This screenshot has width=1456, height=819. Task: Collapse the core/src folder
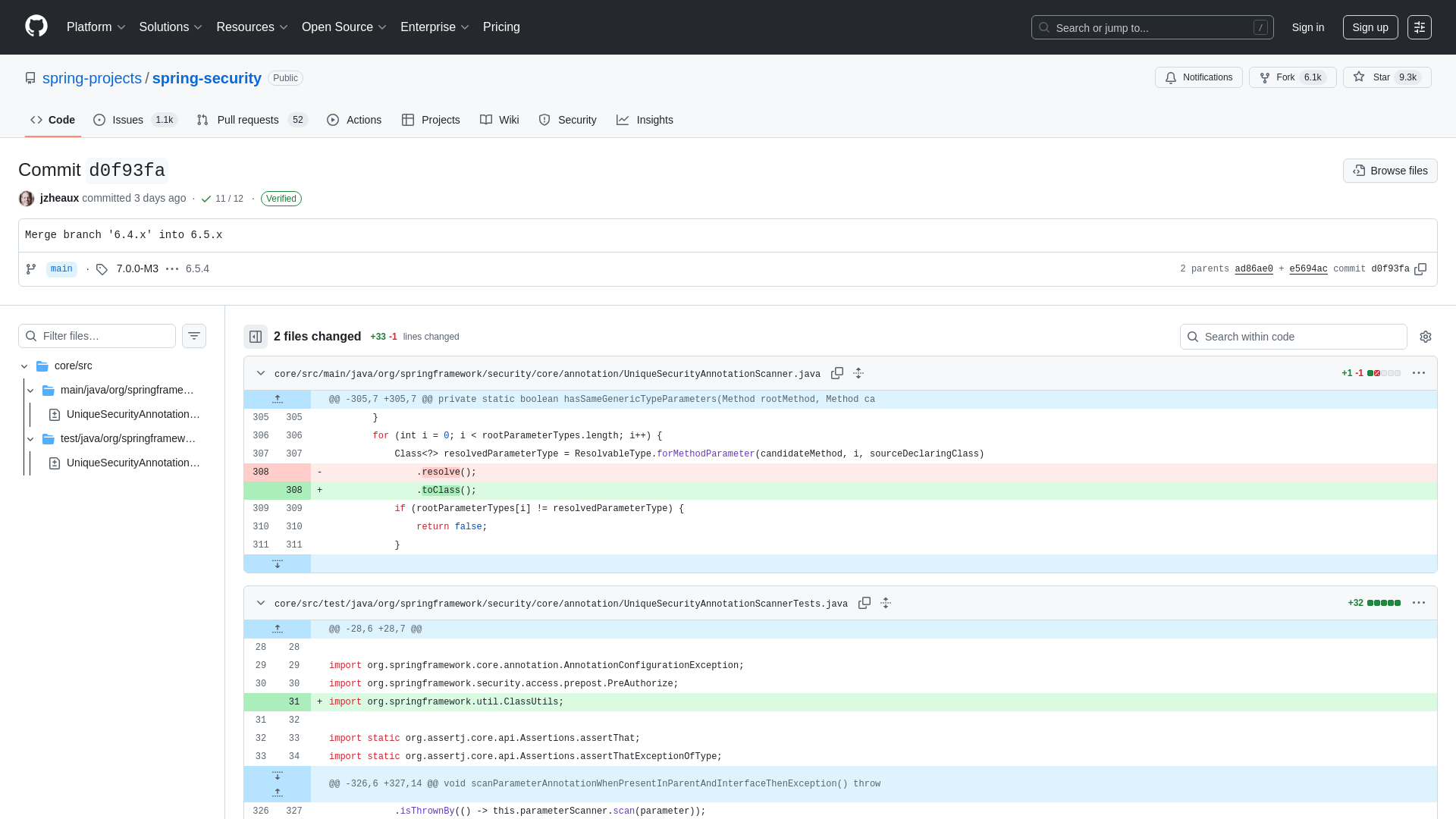click(24, 366)
